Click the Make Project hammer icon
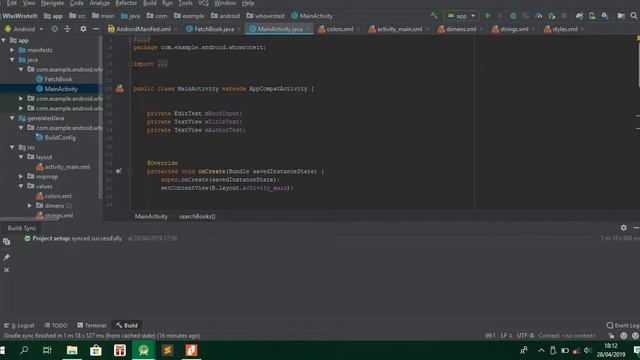The height and width of the screenshot is (360, 640). click(x=434, y=16)
